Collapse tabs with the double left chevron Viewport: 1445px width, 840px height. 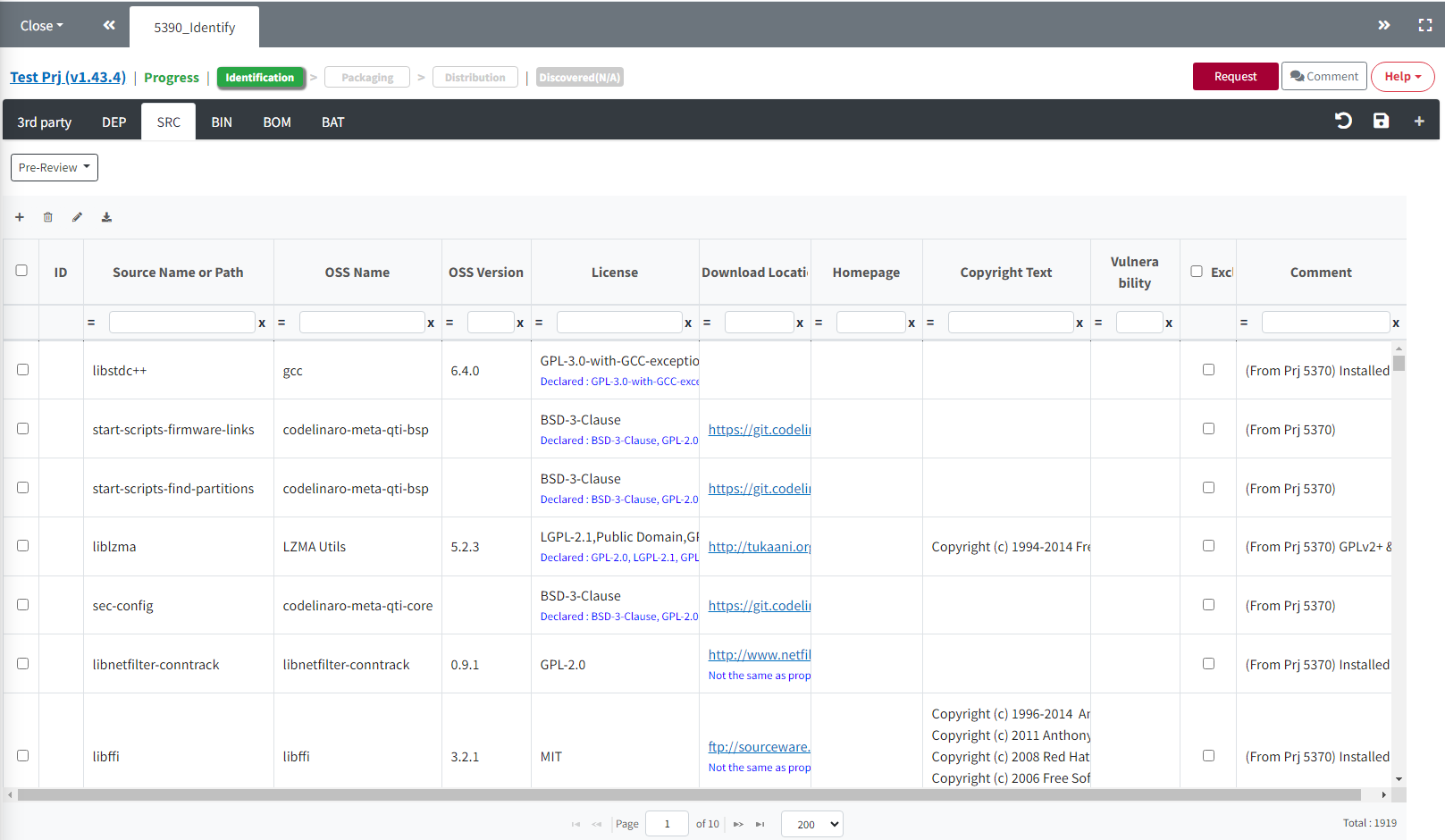click(x=109, y=25)
